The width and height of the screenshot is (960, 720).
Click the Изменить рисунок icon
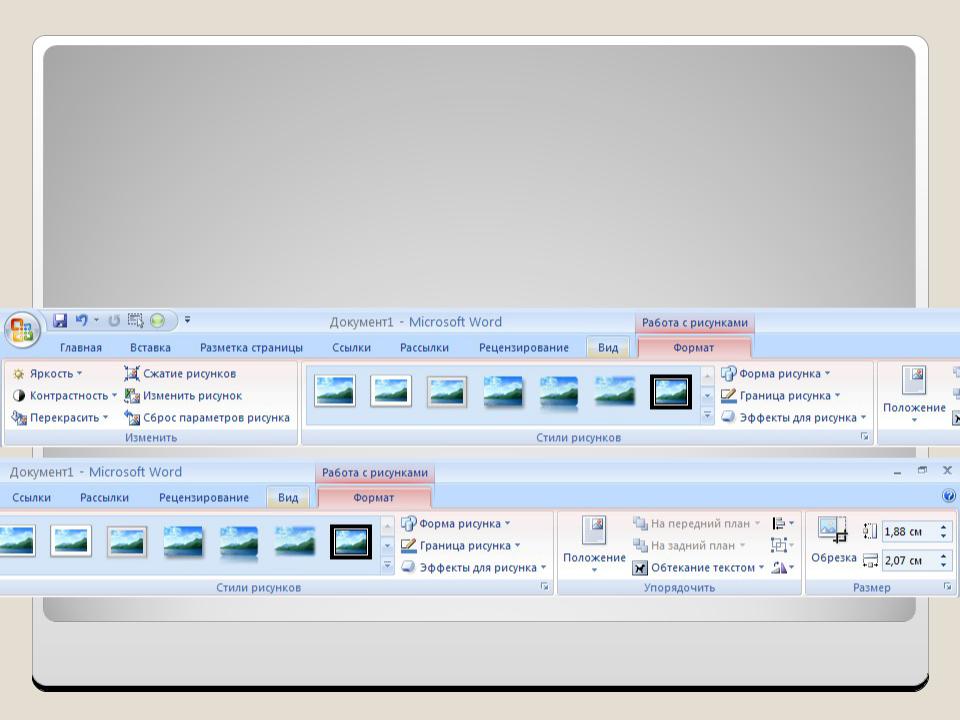click(132, 396)
